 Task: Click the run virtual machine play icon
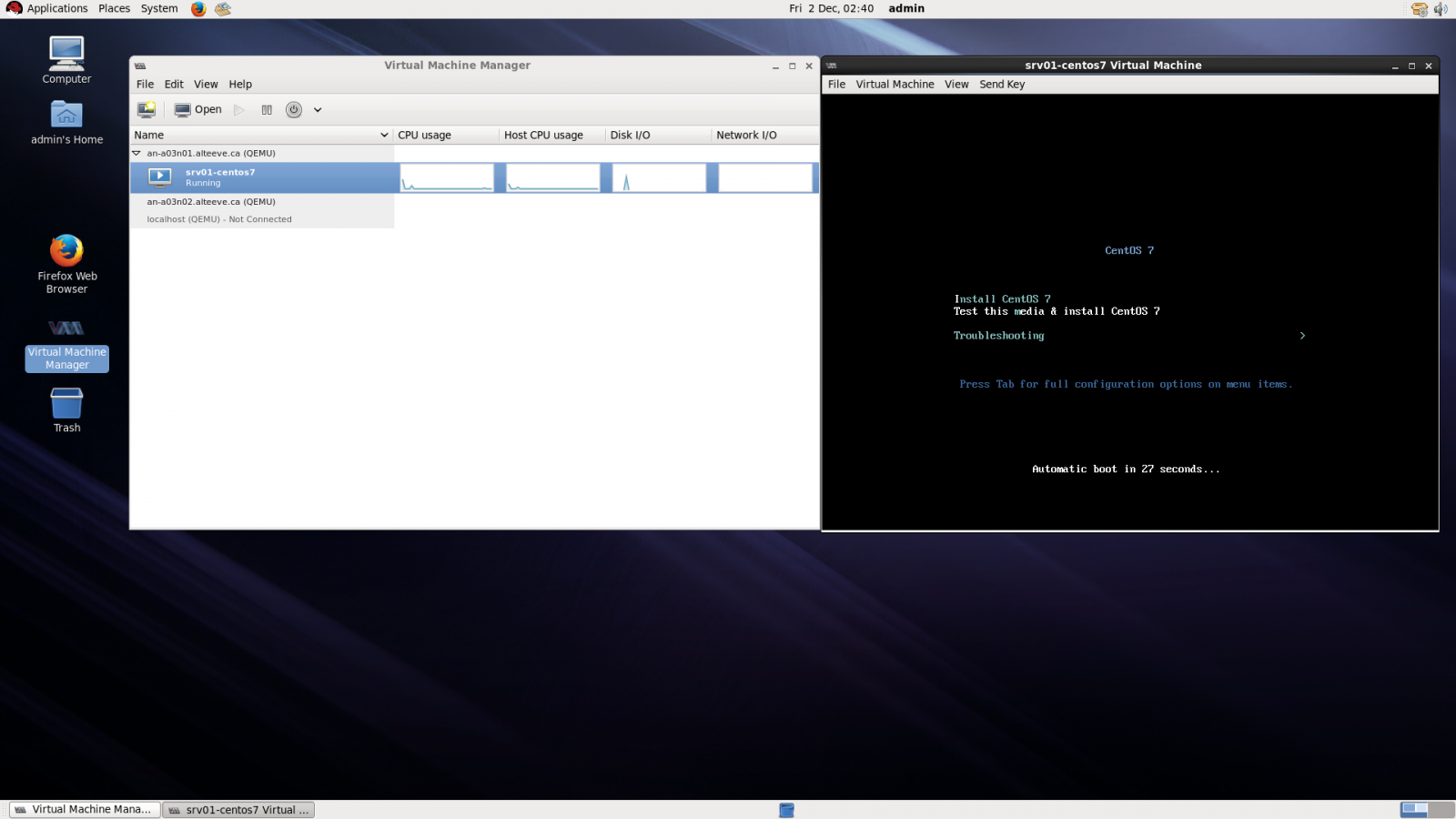(x=239, y=109)
